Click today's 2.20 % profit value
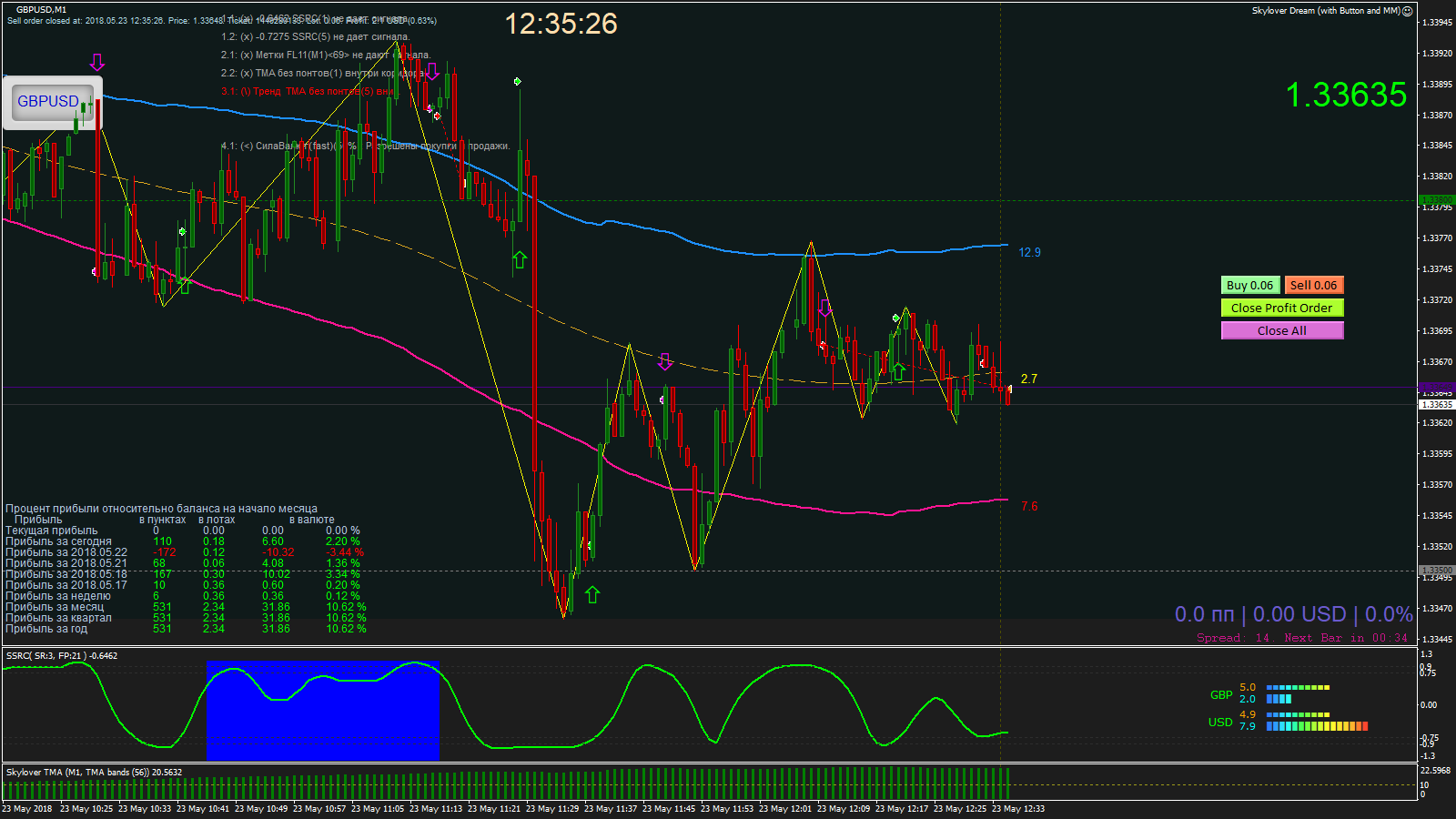 point(342,541)
